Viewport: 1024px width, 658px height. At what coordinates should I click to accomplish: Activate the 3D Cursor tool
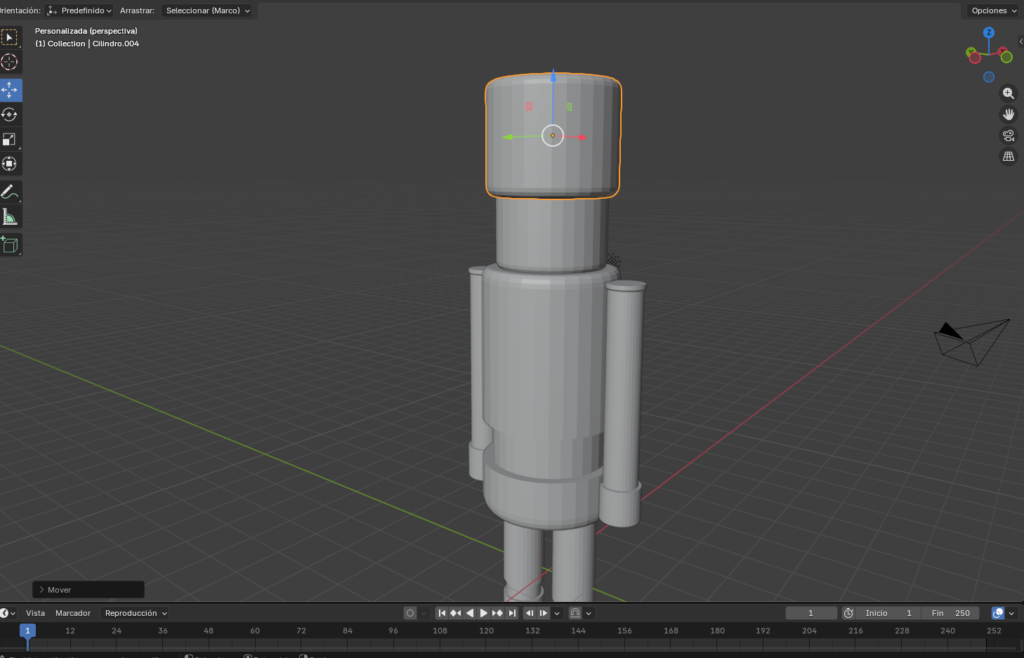coord(10,62)
